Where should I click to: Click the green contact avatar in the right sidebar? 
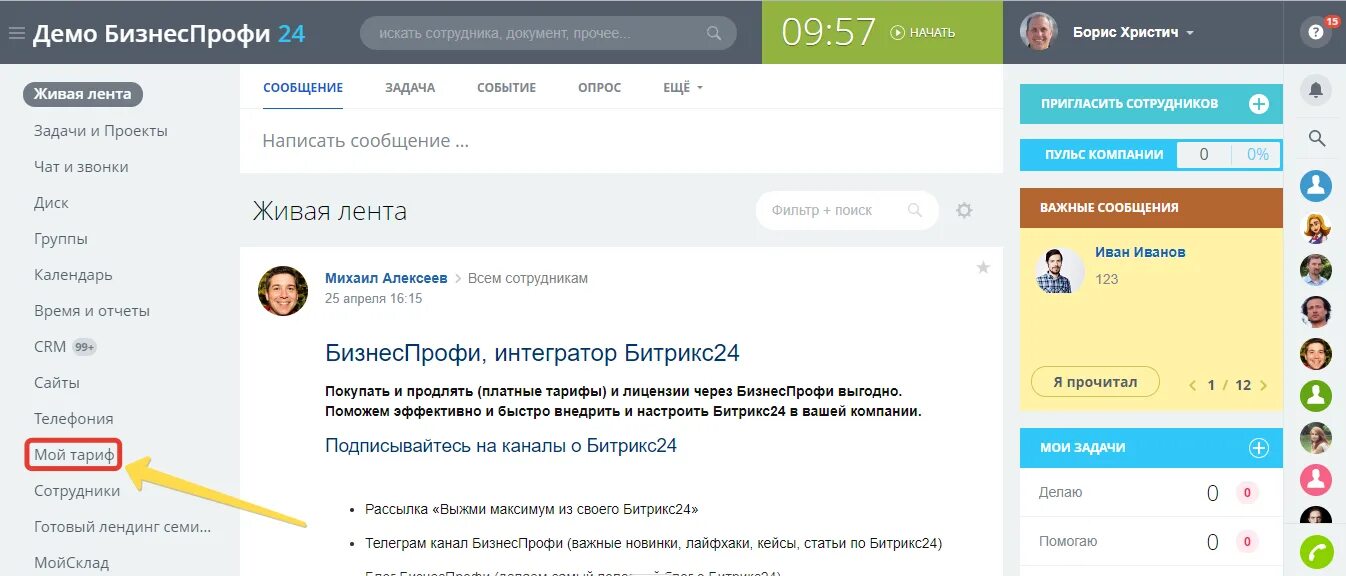pyautogui.click(x=1316, y=396)
